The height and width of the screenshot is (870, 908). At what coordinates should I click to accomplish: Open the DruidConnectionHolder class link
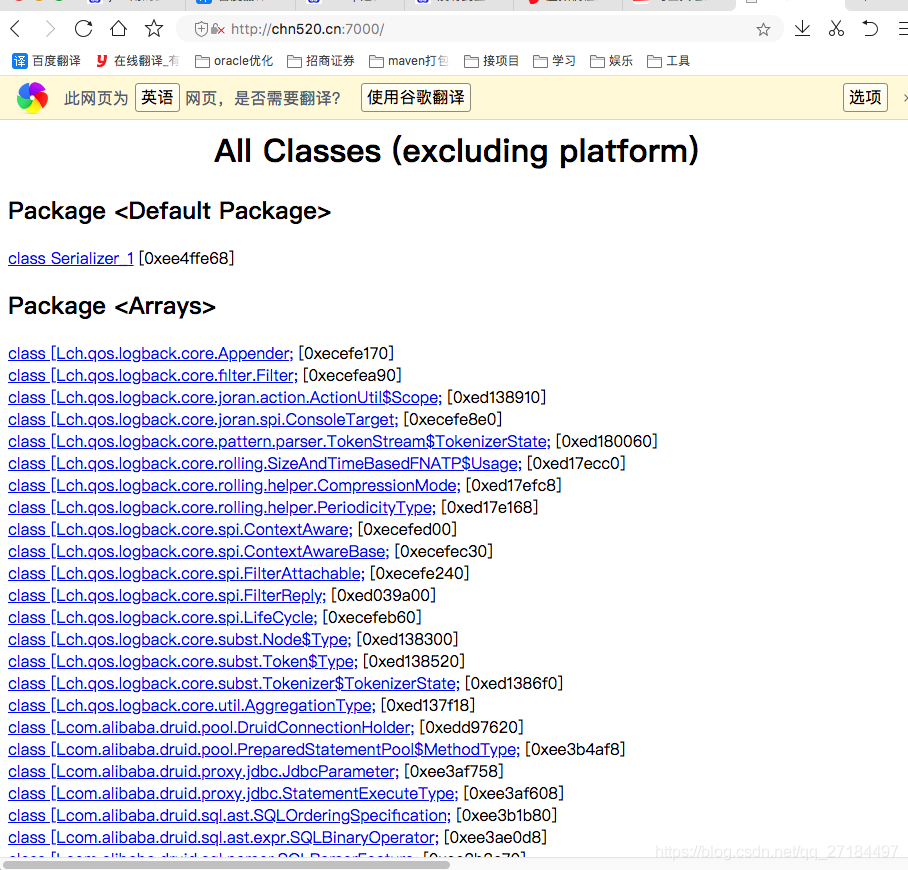coord(211,728)
